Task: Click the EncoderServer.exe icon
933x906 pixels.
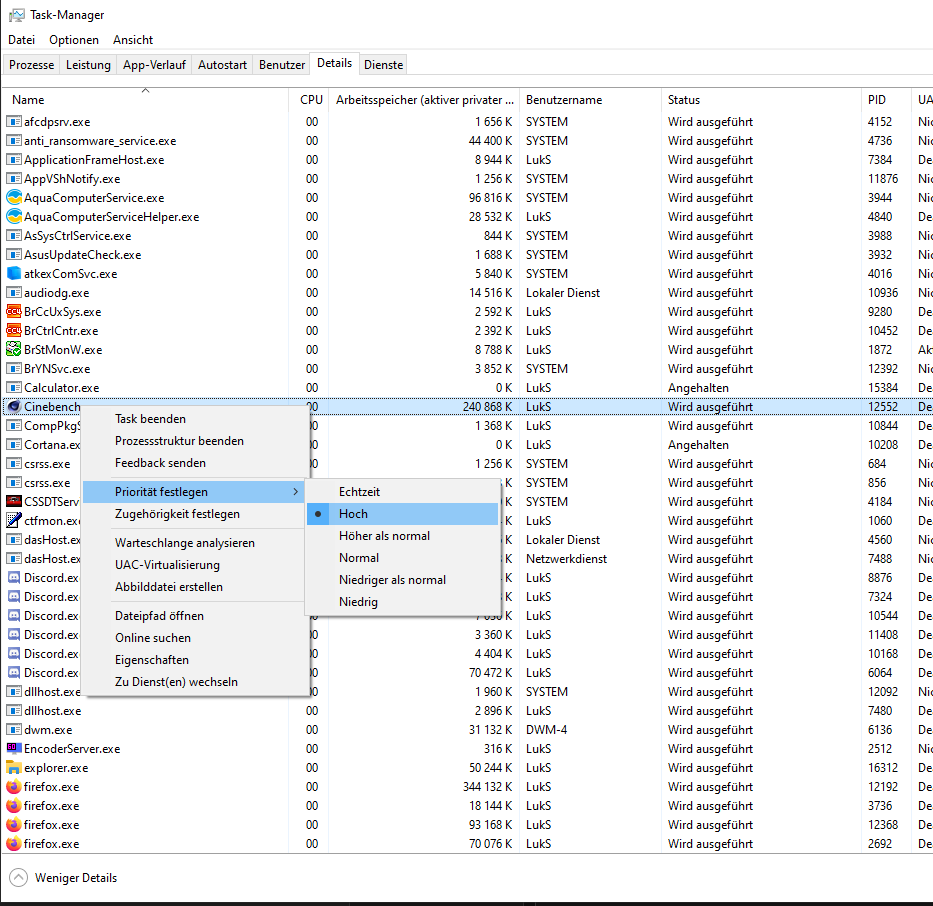Action: pyautogui.click(x=14, y=748)
